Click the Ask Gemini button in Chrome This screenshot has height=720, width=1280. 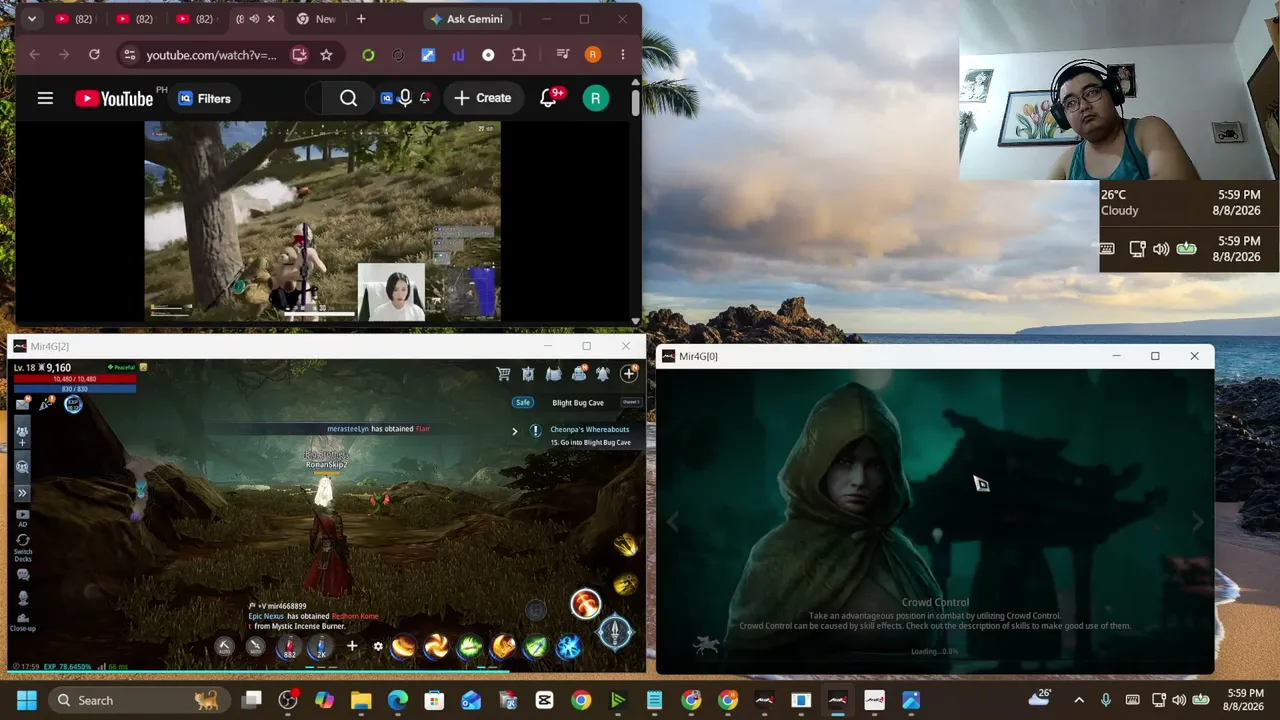(466, 19)
